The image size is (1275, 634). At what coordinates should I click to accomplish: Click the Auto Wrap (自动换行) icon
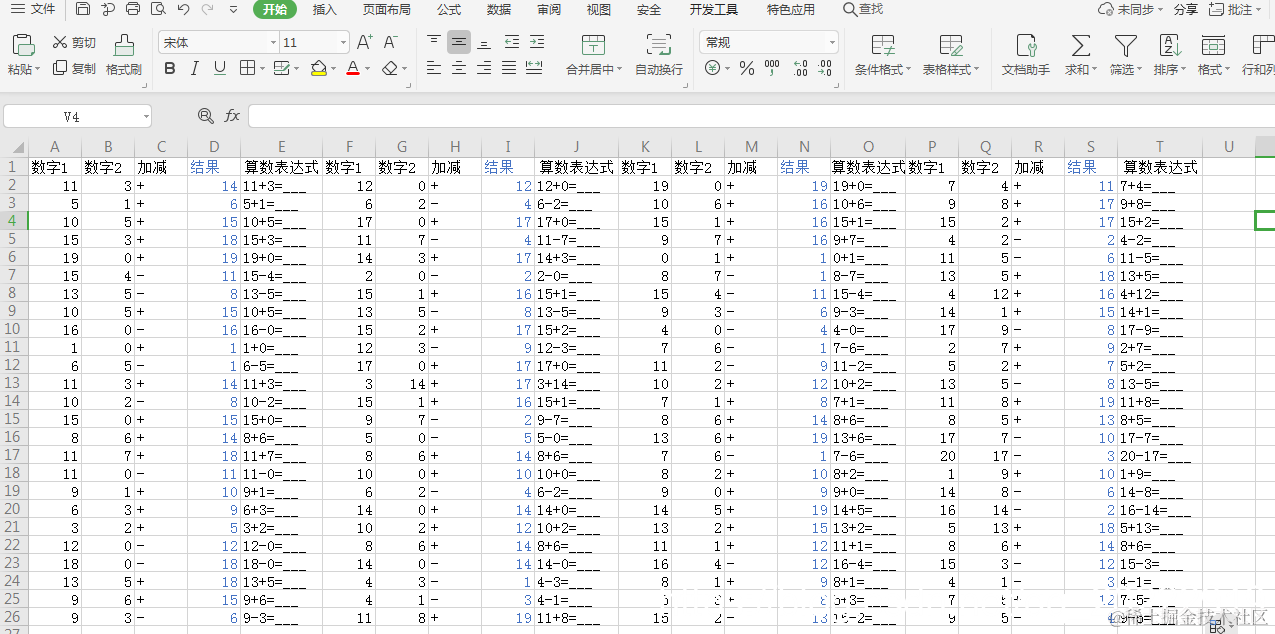click(x=659, y=45)
